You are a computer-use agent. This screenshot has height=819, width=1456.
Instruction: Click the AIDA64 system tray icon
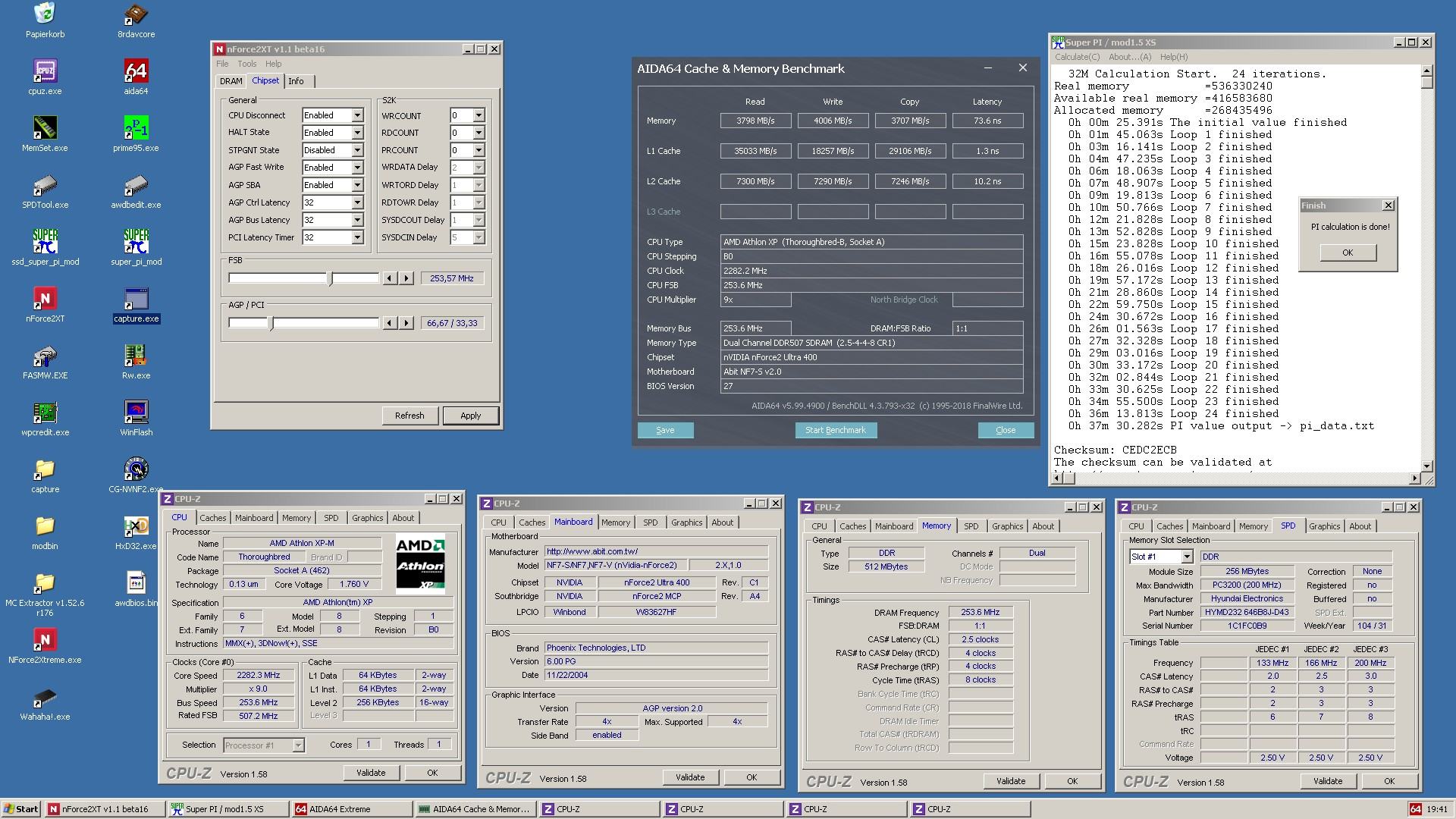[x=1415, y=809]
